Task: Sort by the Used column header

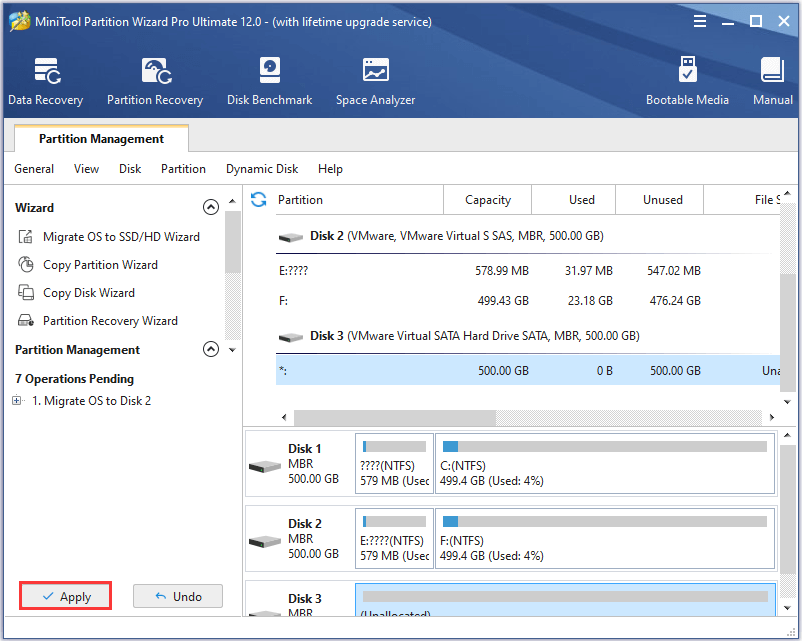Action: click(574, 200)
